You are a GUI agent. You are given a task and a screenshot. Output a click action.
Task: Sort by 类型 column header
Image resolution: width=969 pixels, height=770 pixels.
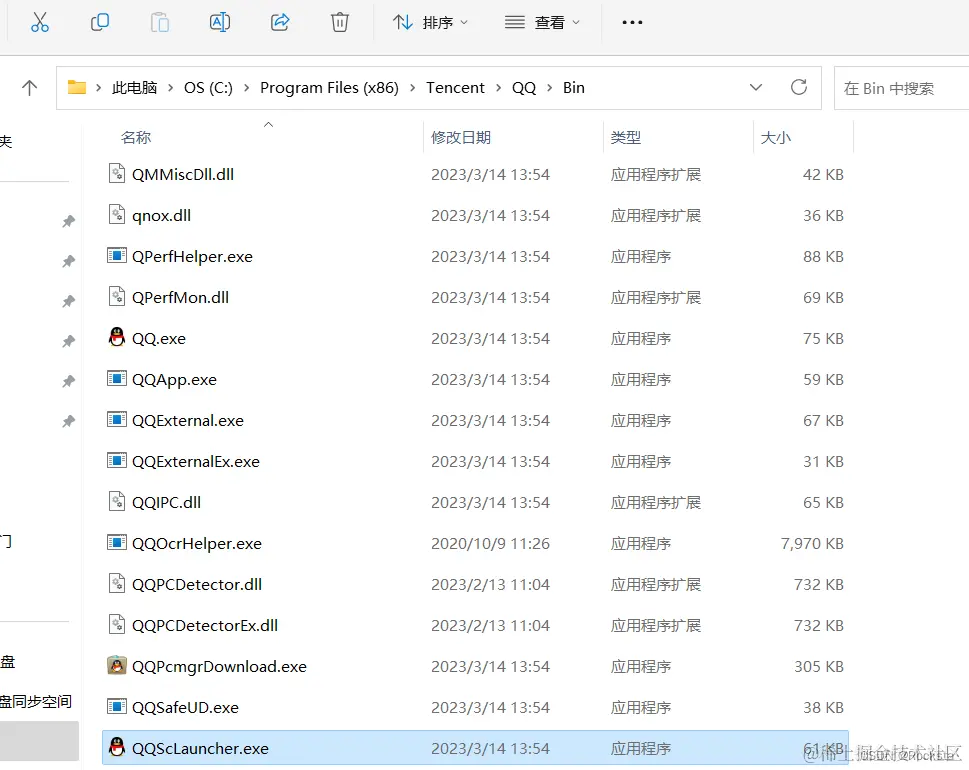click(x=625, y=137)
